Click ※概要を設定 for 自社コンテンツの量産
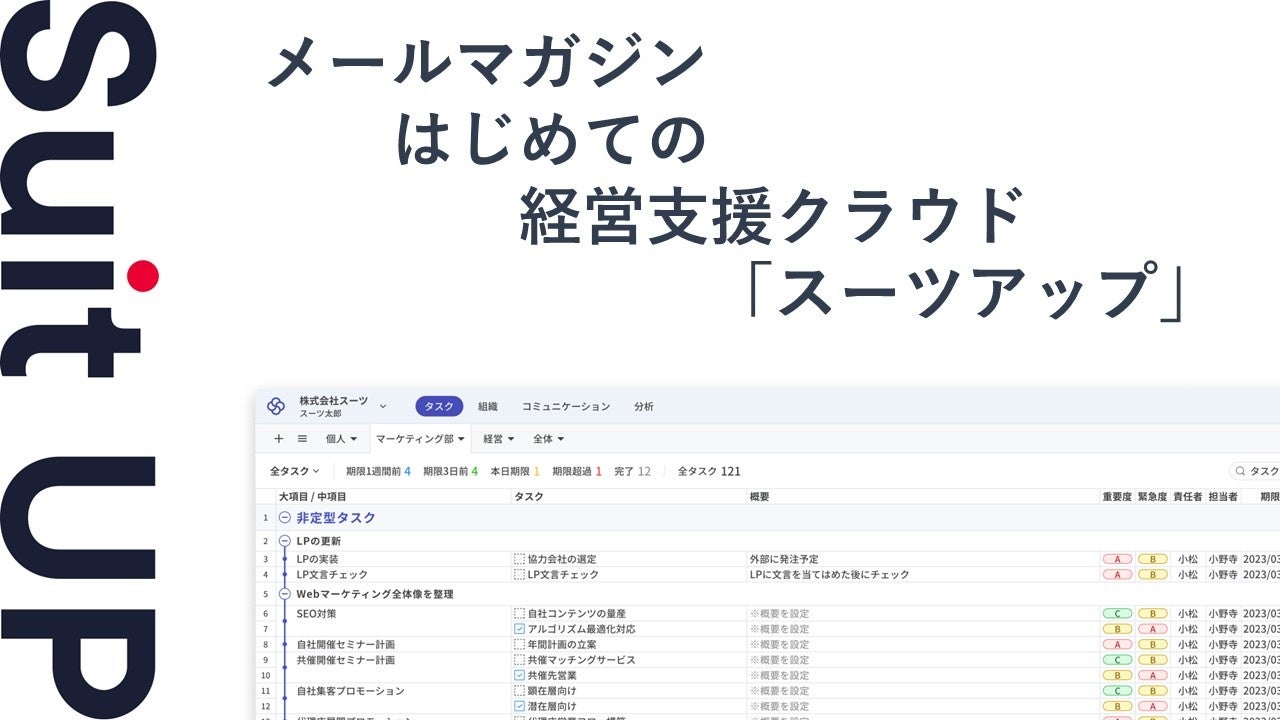 click(779, 613)
